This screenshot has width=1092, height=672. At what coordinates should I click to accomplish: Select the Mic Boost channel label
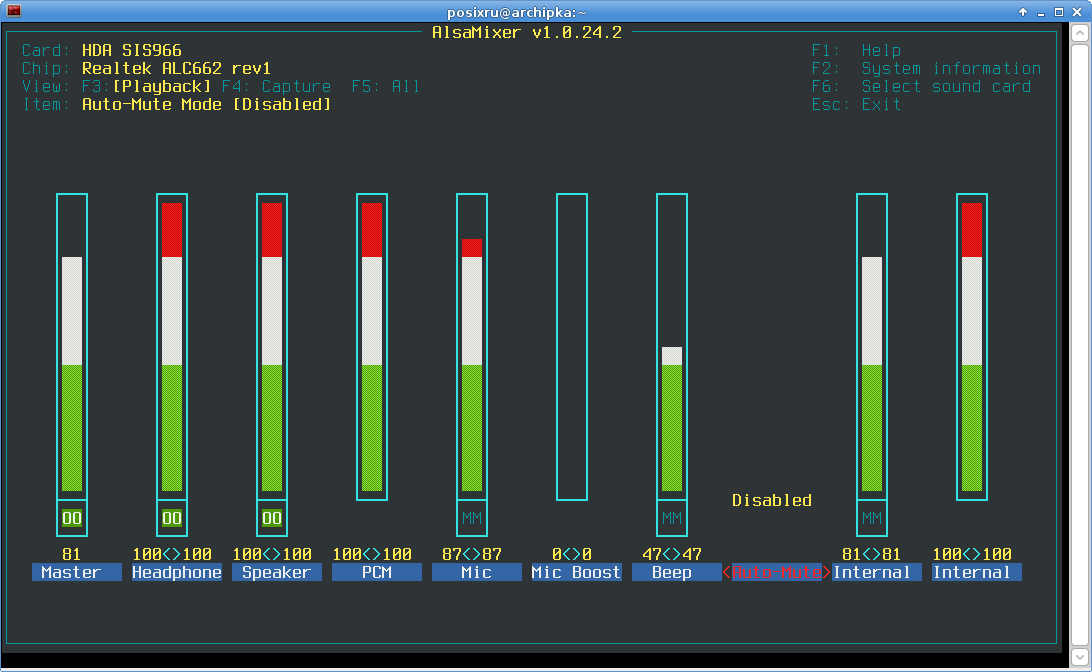pos(577,572)
